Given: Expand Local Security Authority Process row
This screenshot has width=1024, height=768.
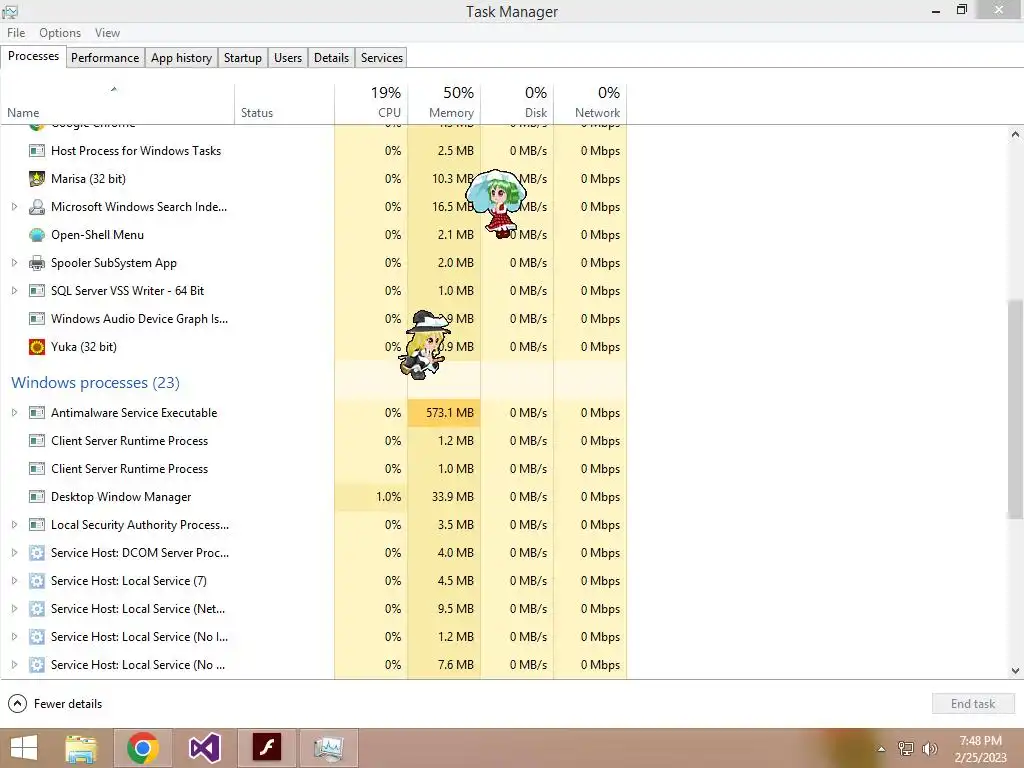Looking at the screenshot, I should (x=14, y=524).
